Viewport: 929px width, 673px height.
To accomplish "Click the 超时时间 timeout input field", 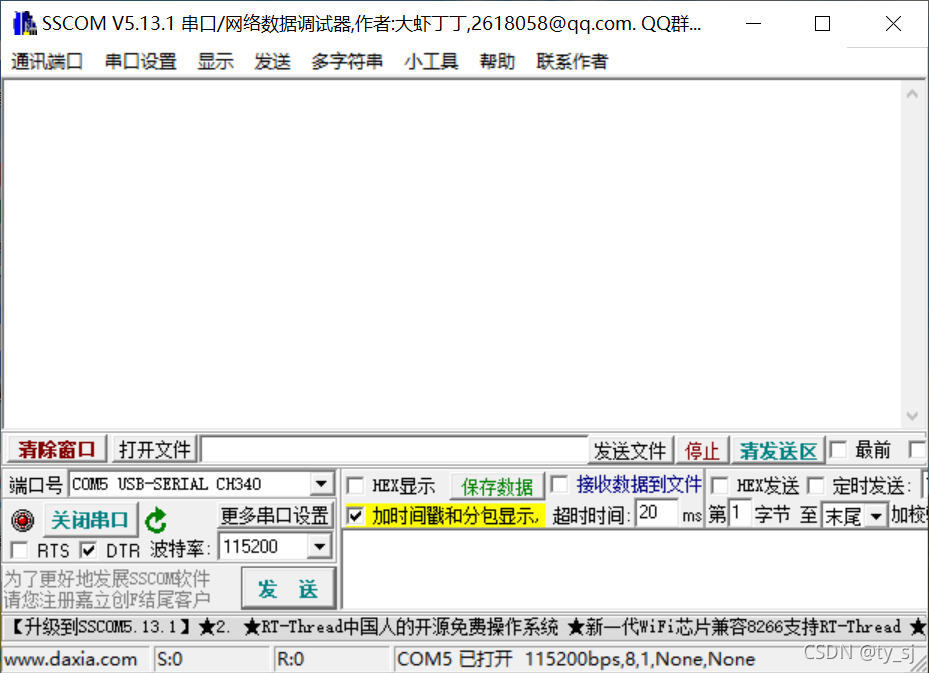I will pyautogui.click(x=655, y=515).
